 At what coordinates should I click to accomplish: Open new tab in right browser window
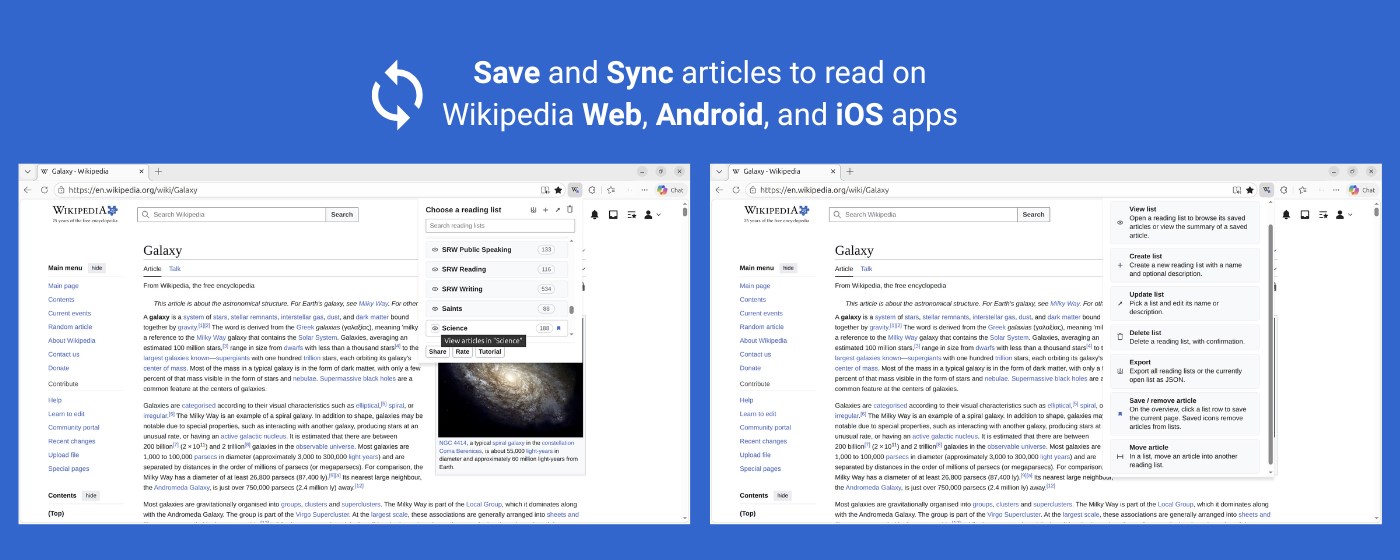point(850,171)
